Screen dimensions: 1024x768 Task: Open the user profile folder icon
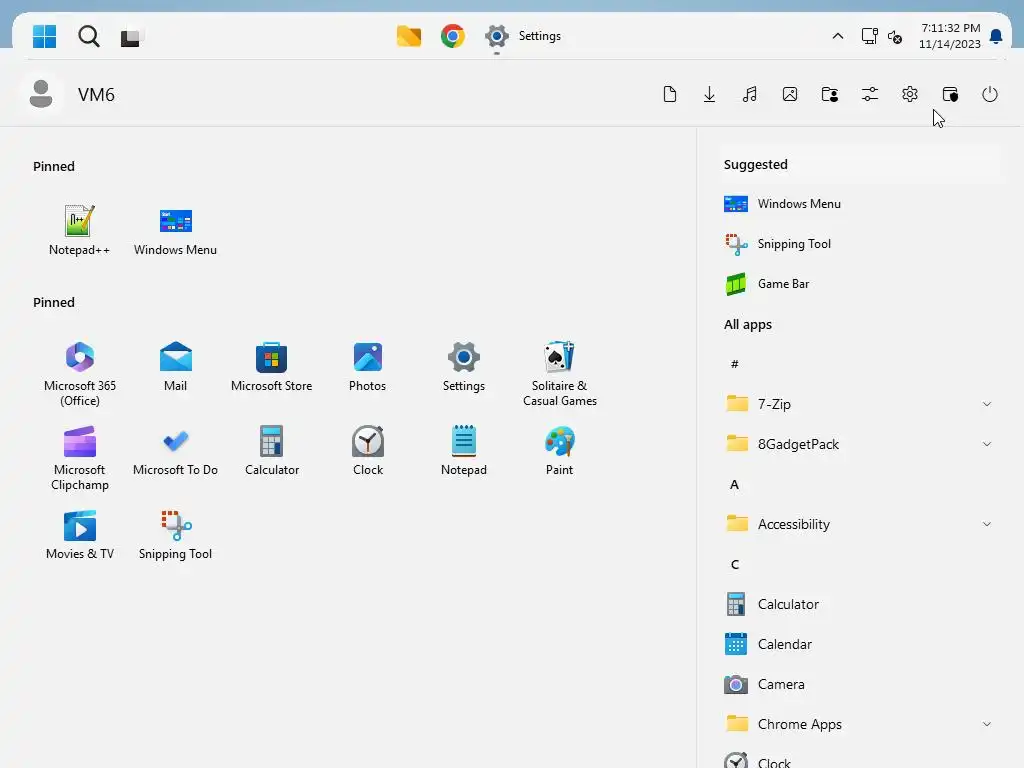pos(829,94)
